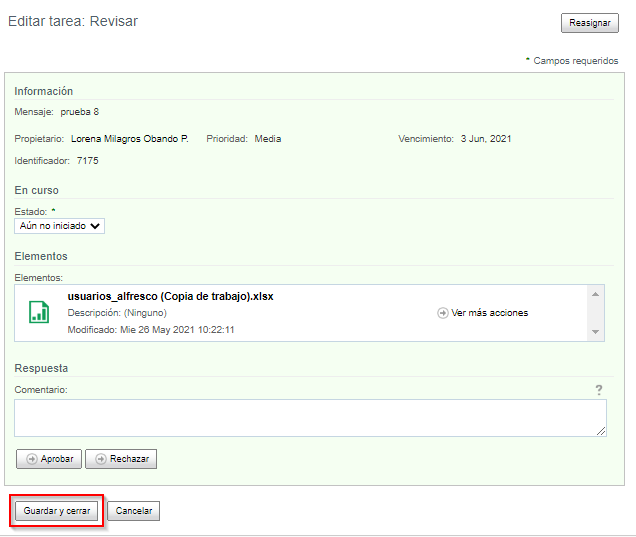
Task: Click the Ver más acciones arrow icon
Action: pyautogui.click(x=443, y=313)
